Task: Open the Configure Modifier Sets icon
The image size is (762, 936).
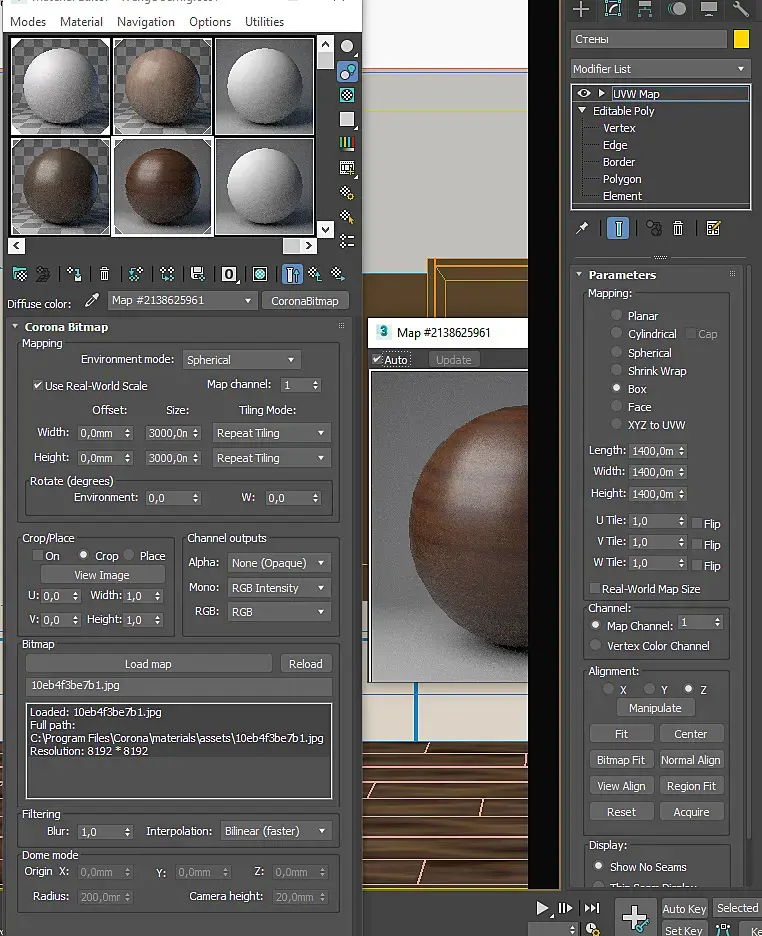Action: tap(713, 228)
